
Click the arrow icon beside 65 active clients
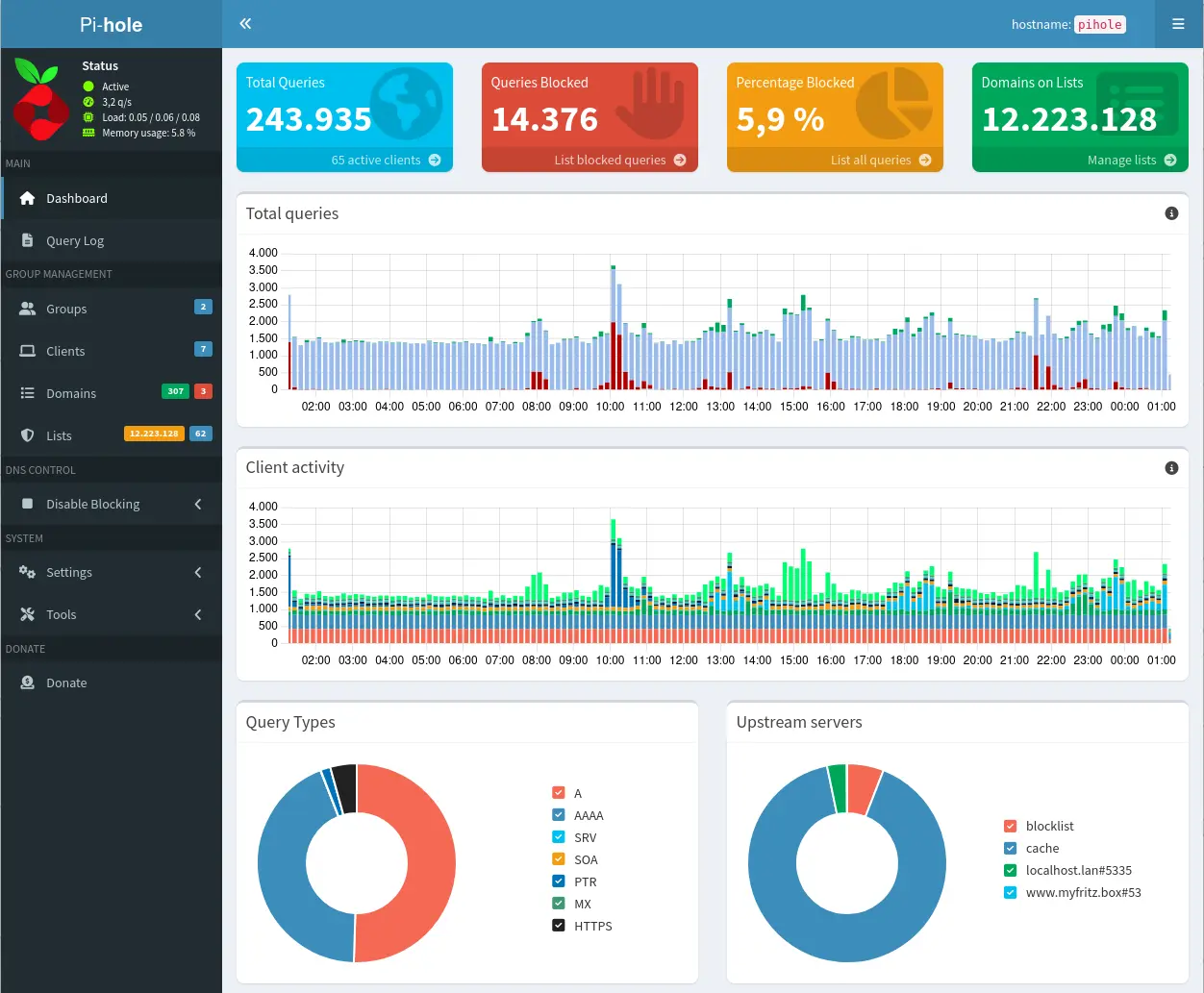pos(435,161)
